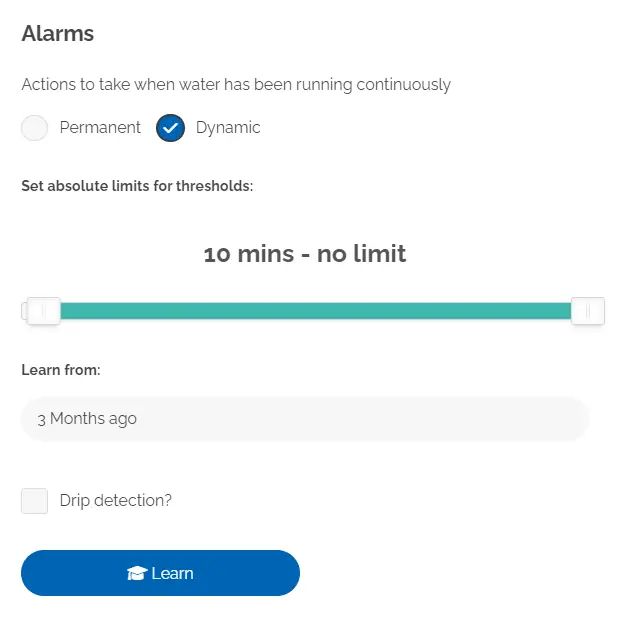Click the graduation cap icon on Learn
Image resolution: width=617 pixels, height=618 pixels.
point(137,573)
